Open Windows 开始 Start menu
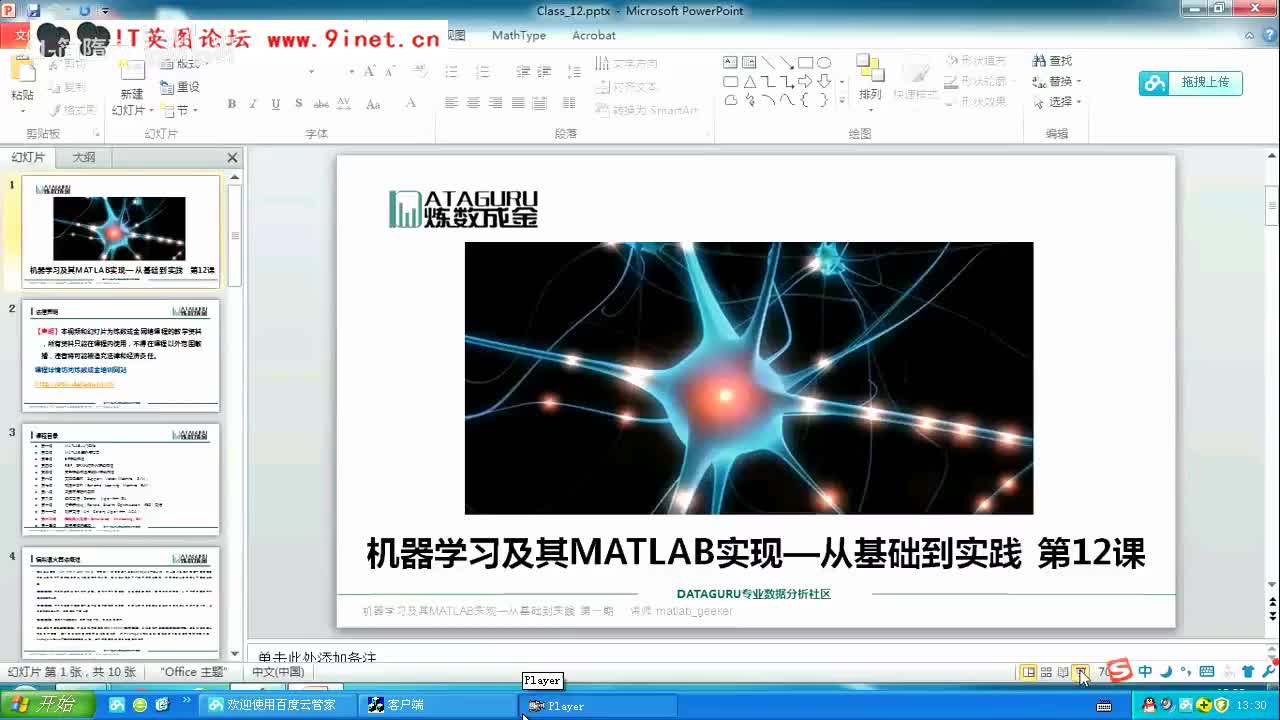This screenshot has width=1280, height=720. pyautogui.click(x=48, y=705)
